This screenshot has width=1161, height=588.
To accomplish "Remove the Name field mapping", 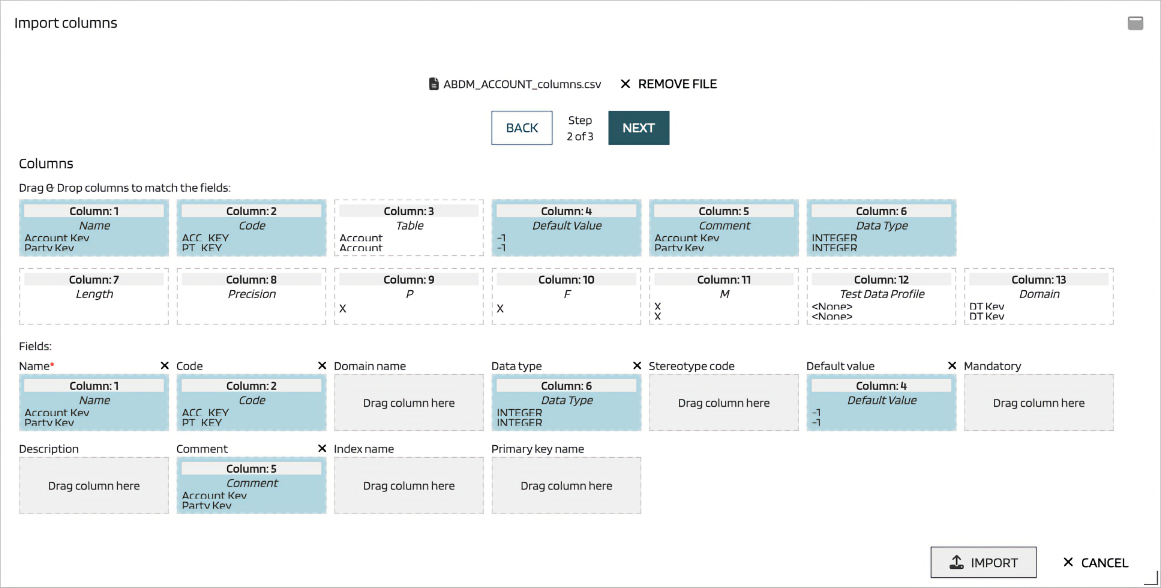I will coord(164,366).
